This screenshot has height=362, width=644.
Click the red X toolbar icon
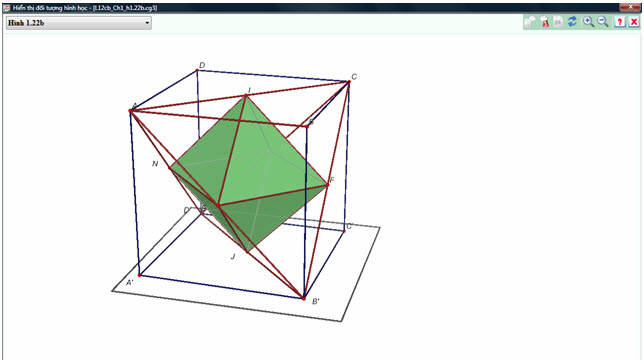click(x=634, y=22)
